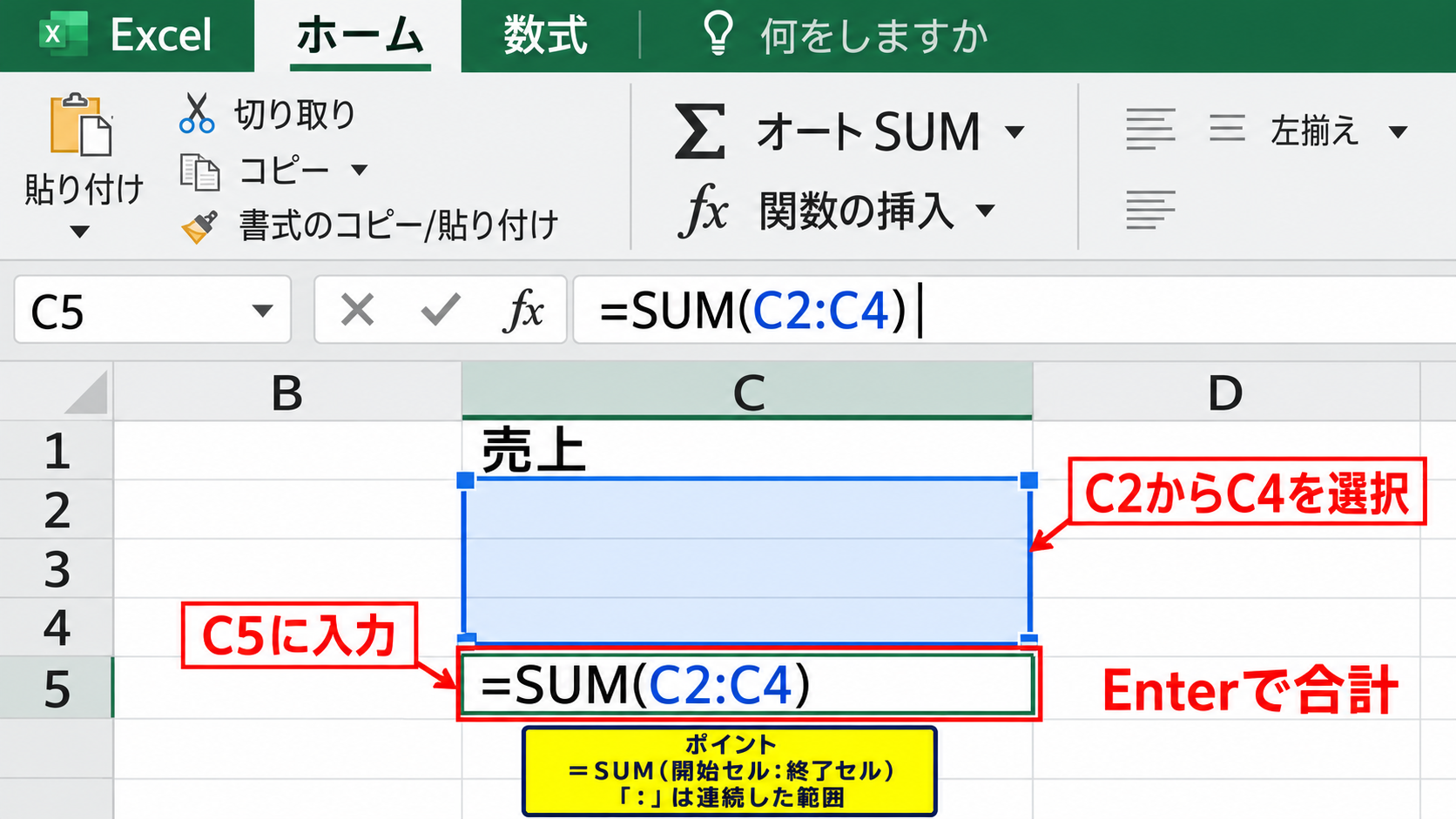
Task: Open the 数式 tab
Action: click(x=545, y=36)
